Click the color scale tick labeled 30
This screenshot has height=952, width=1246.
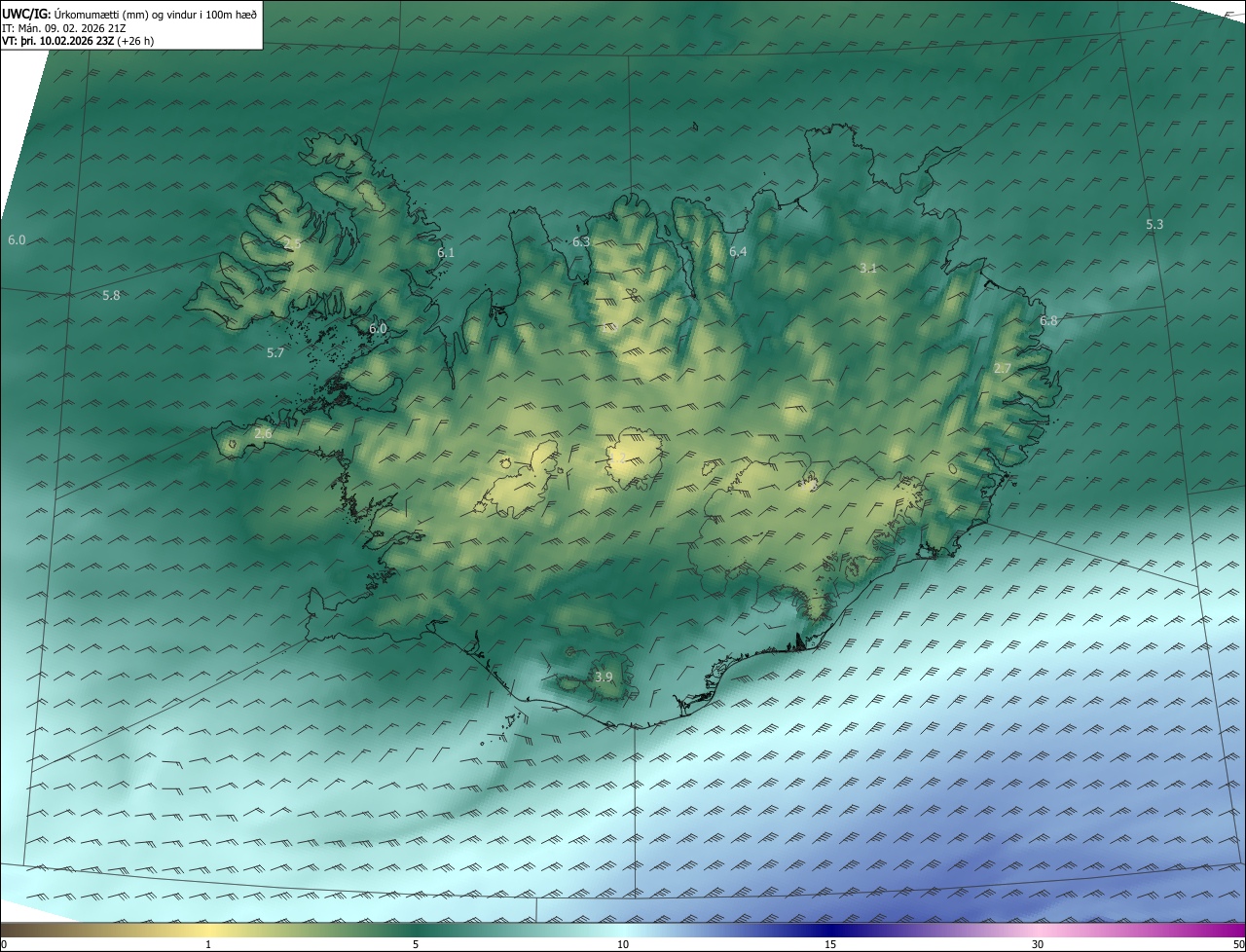(1038, 944)
